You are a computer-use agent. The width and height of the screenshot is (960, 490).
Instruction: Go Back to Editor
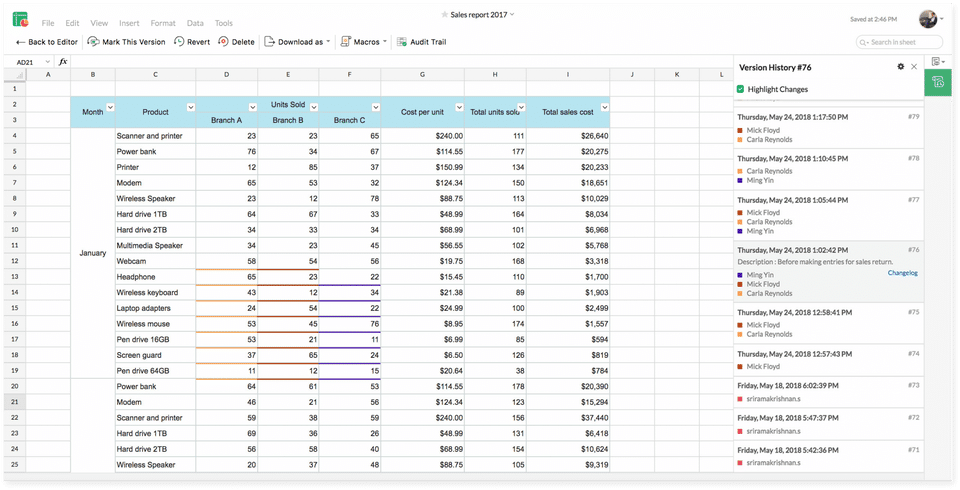(46, 42)
